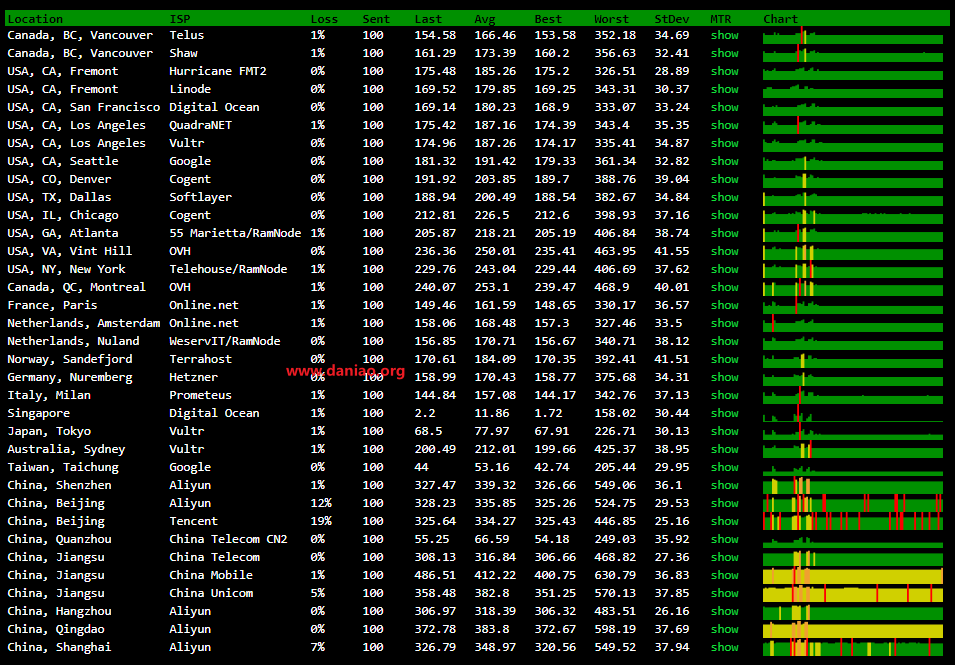Click the Worst column header

point(611,19)
